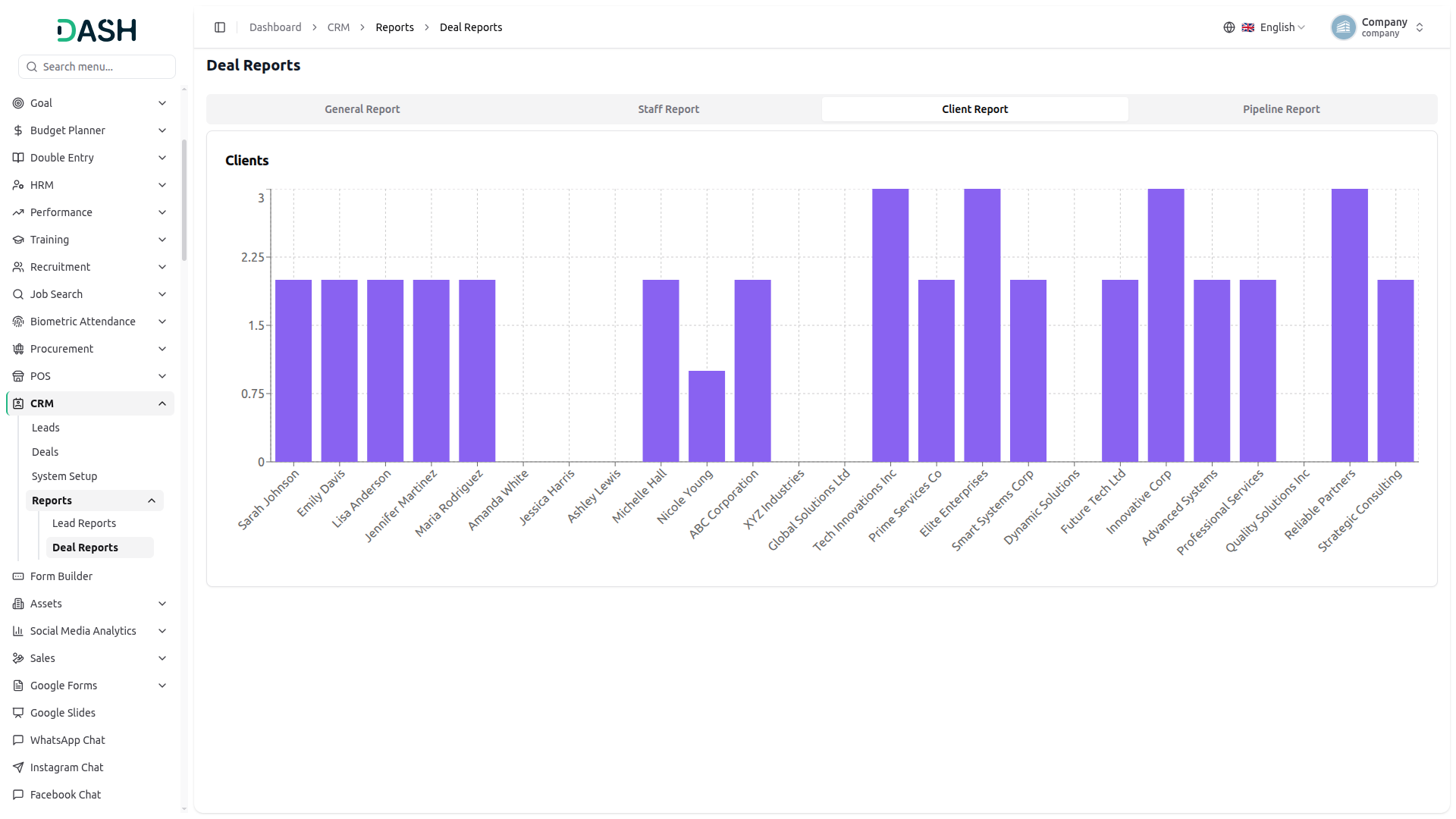Click the Biometric Attendance fingerprint icon
Viewport: 1456px width, 819px height.
pos(18,322)
